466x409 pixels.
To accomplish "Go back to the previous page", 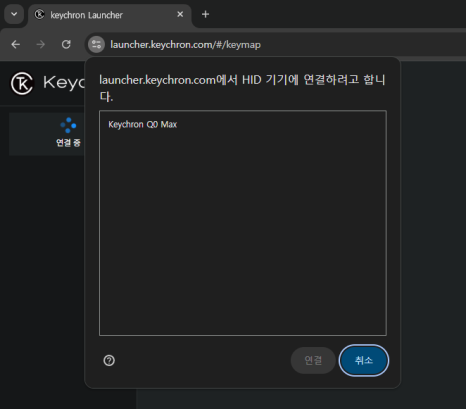I will pos(16,44).
